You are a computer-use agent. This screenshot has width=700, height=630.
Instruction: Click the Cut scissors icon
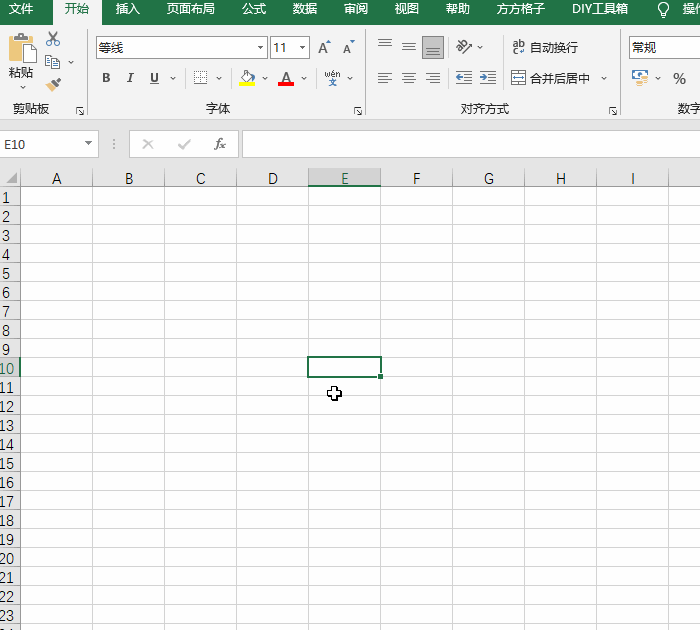tap(53, 39)
